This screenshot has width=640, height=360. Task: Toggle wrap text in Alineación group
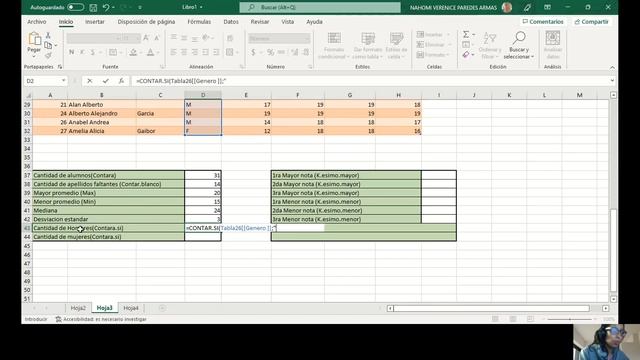230,38
